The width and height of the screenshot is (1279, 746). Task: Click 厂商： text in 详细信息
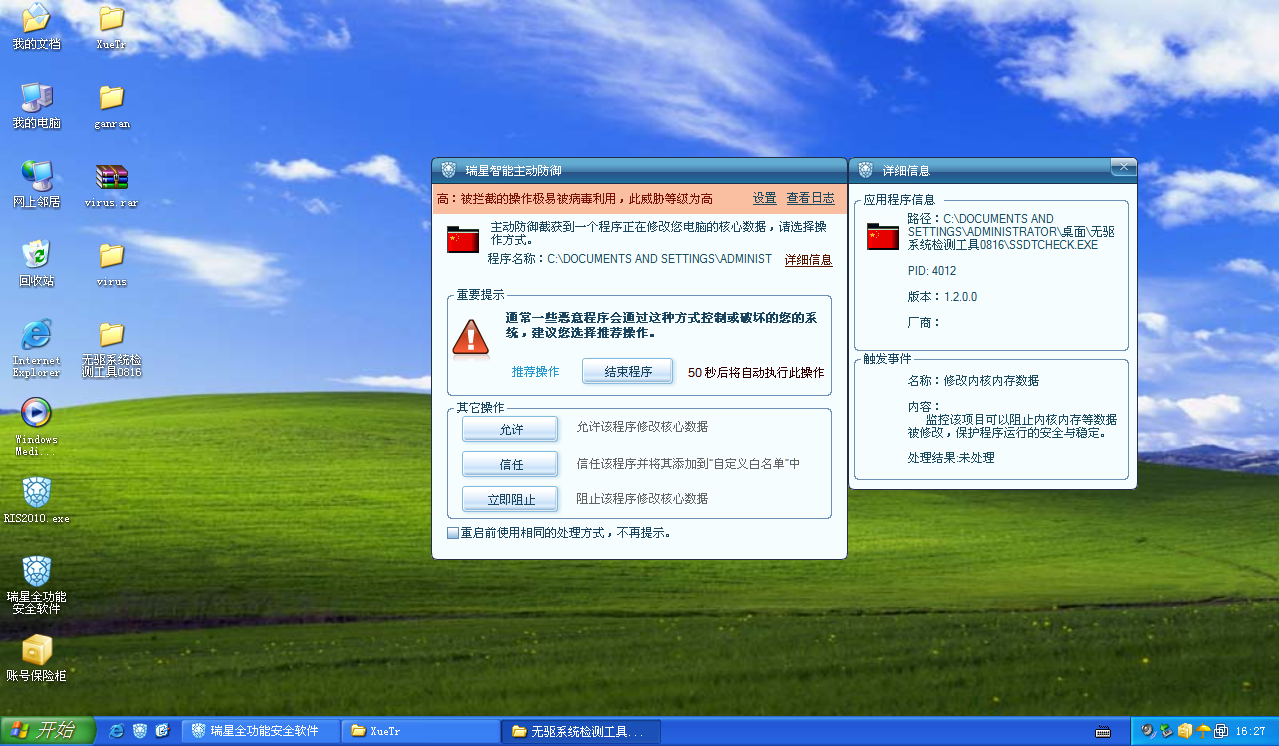(x=924, y=323)
